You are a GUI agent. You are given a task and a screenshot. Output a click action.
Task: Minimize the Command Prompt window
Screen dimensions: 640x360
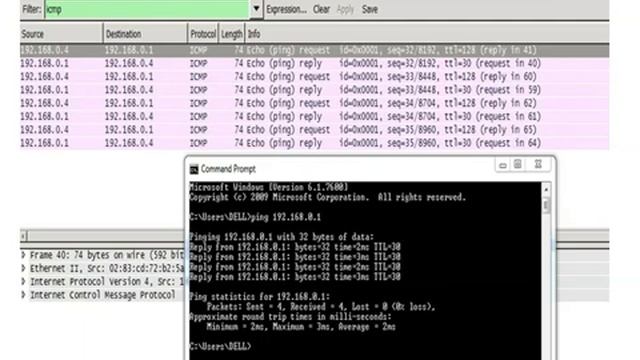[x=503, y=165]
